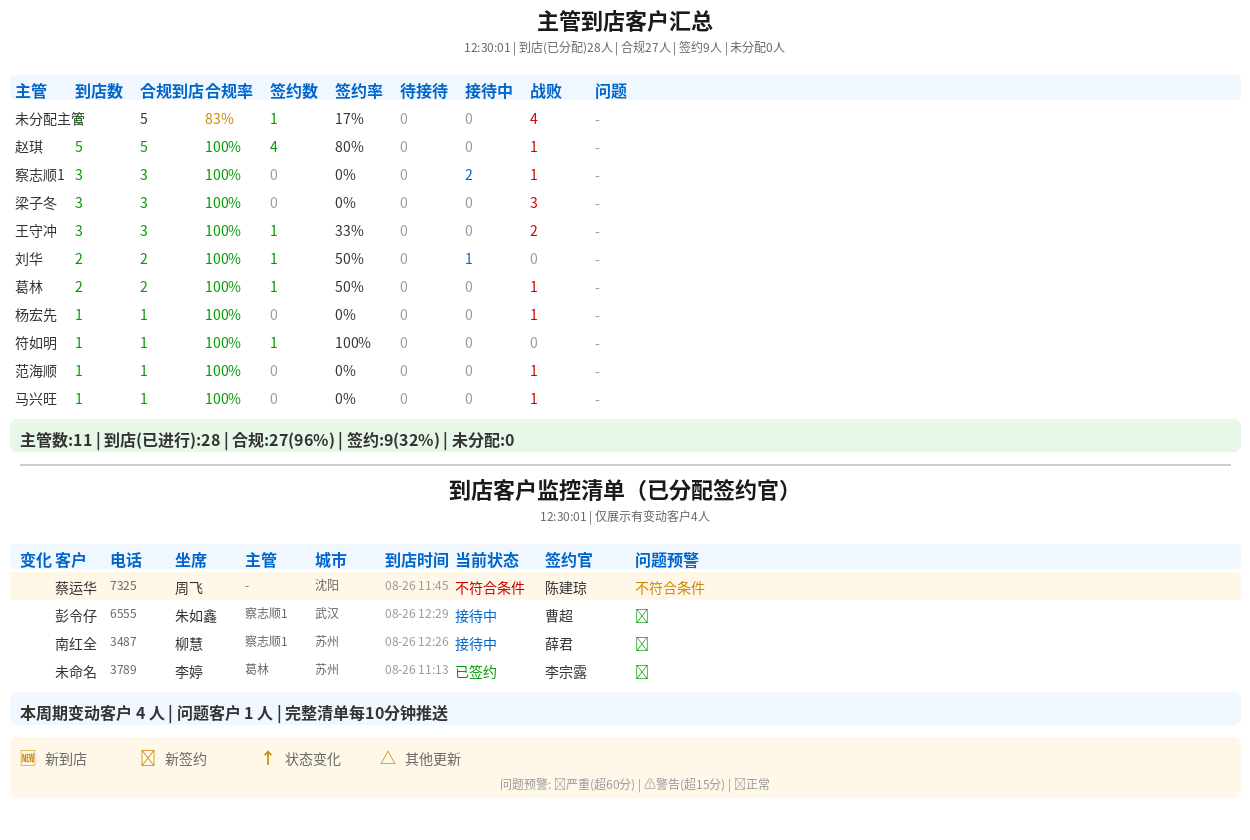Screen dimensions: 1250x840
Task: Select customer 未命名
Action: [76, 672]
